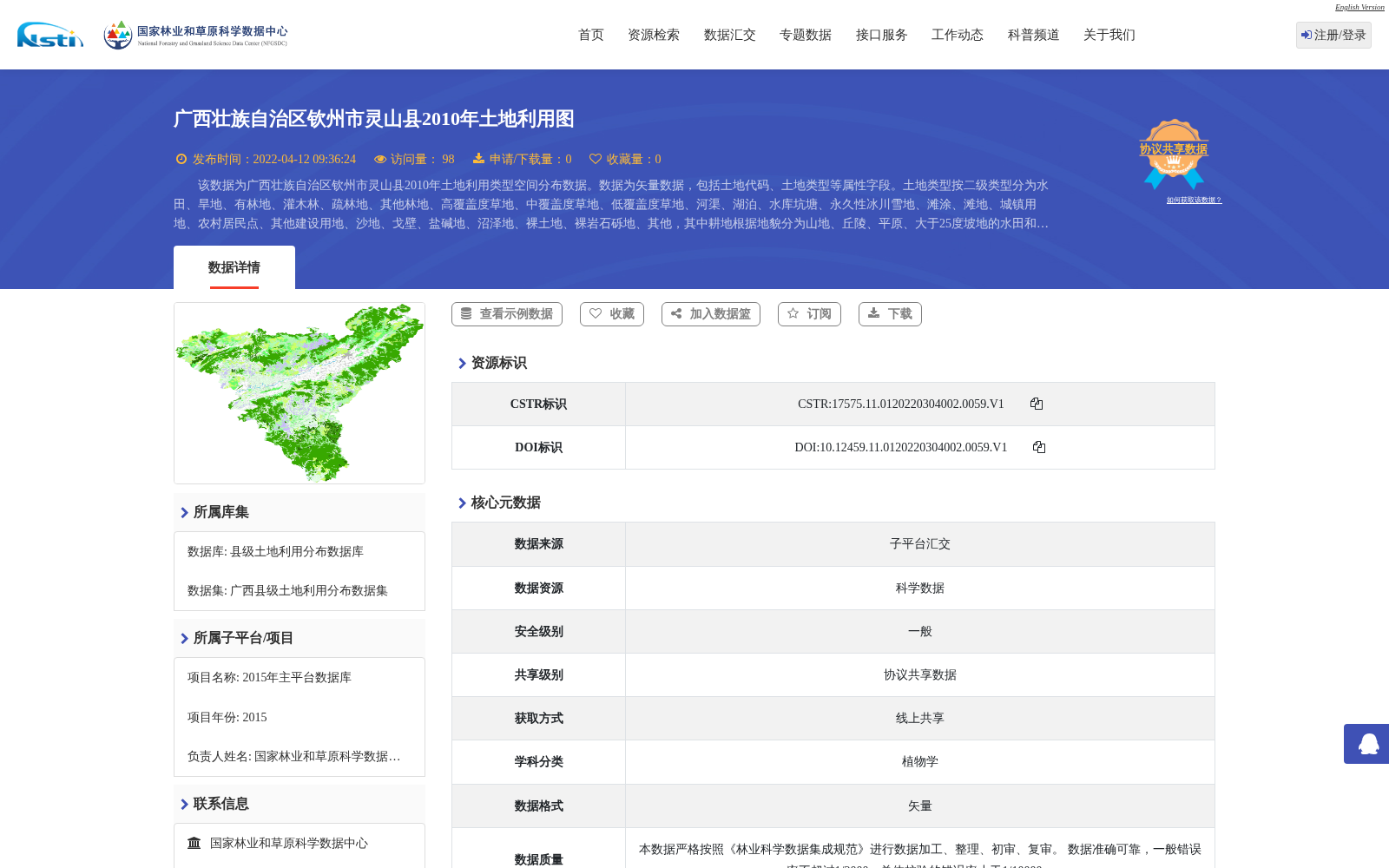The height and width of the screenshot is (868, 1389).
Task: Click the land use map thumbnail
Action: [x=300, y=393]
